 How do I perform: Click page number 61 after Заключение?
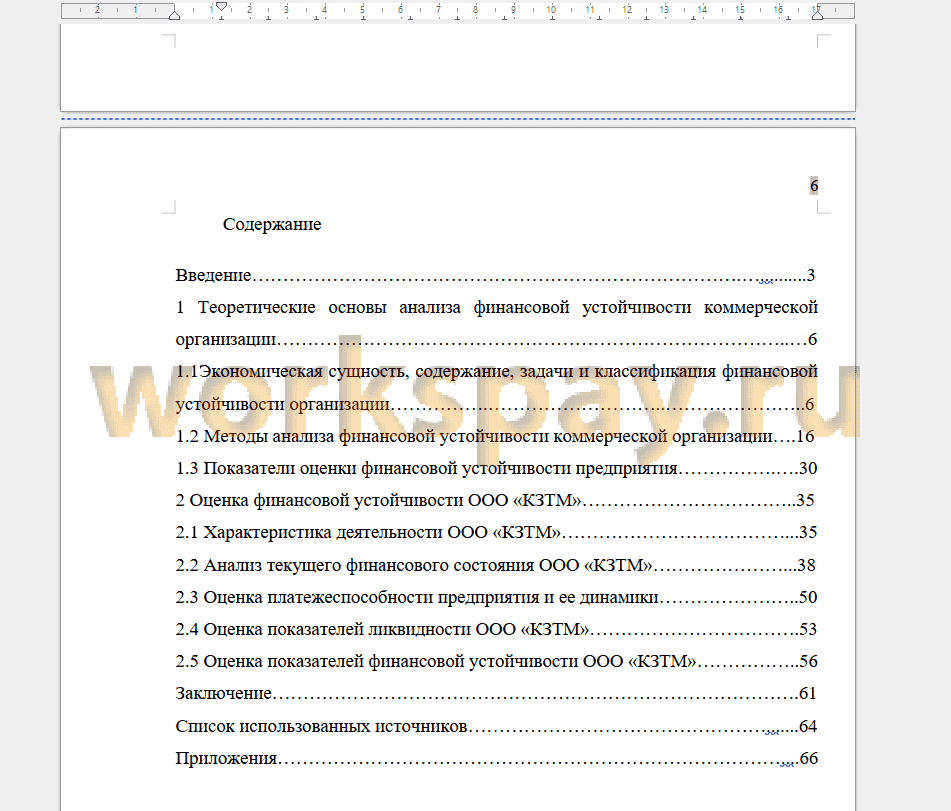click(x=807, y=693)
